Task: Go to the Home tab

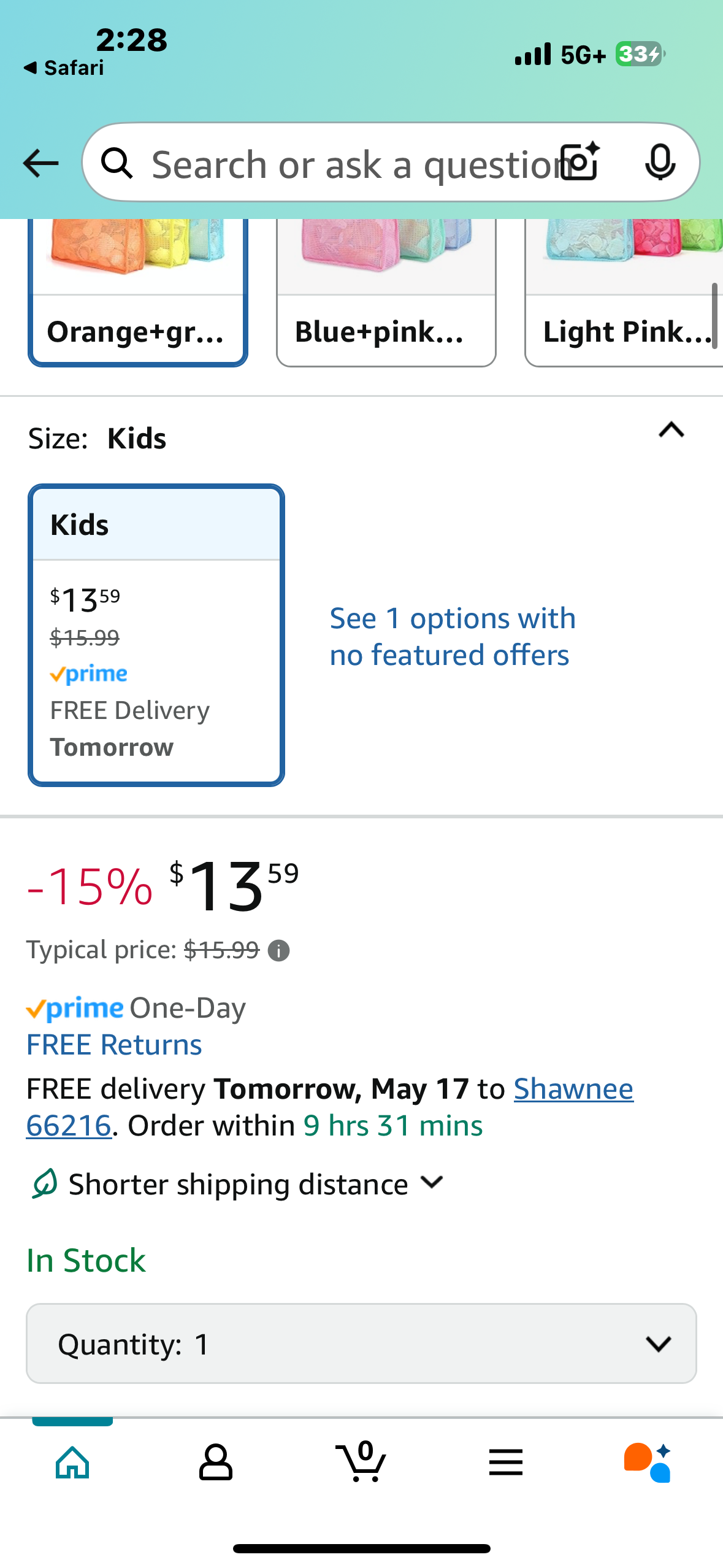Action: (73, 1462)
